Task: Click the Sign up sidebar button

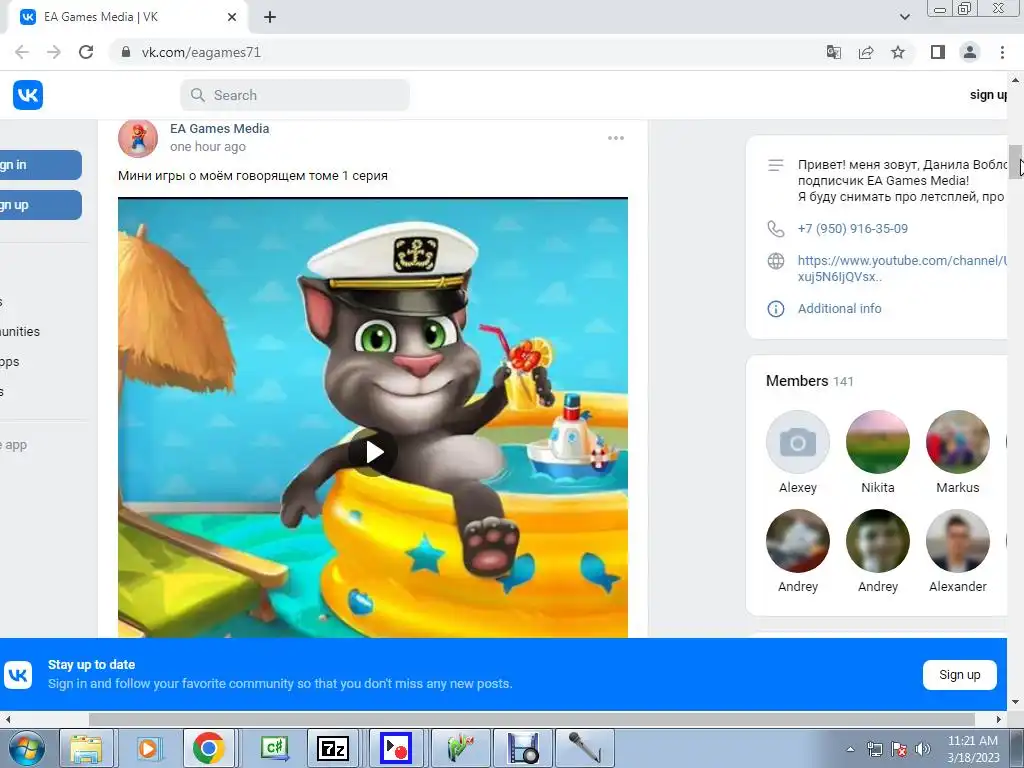Action: click(40, 205)
